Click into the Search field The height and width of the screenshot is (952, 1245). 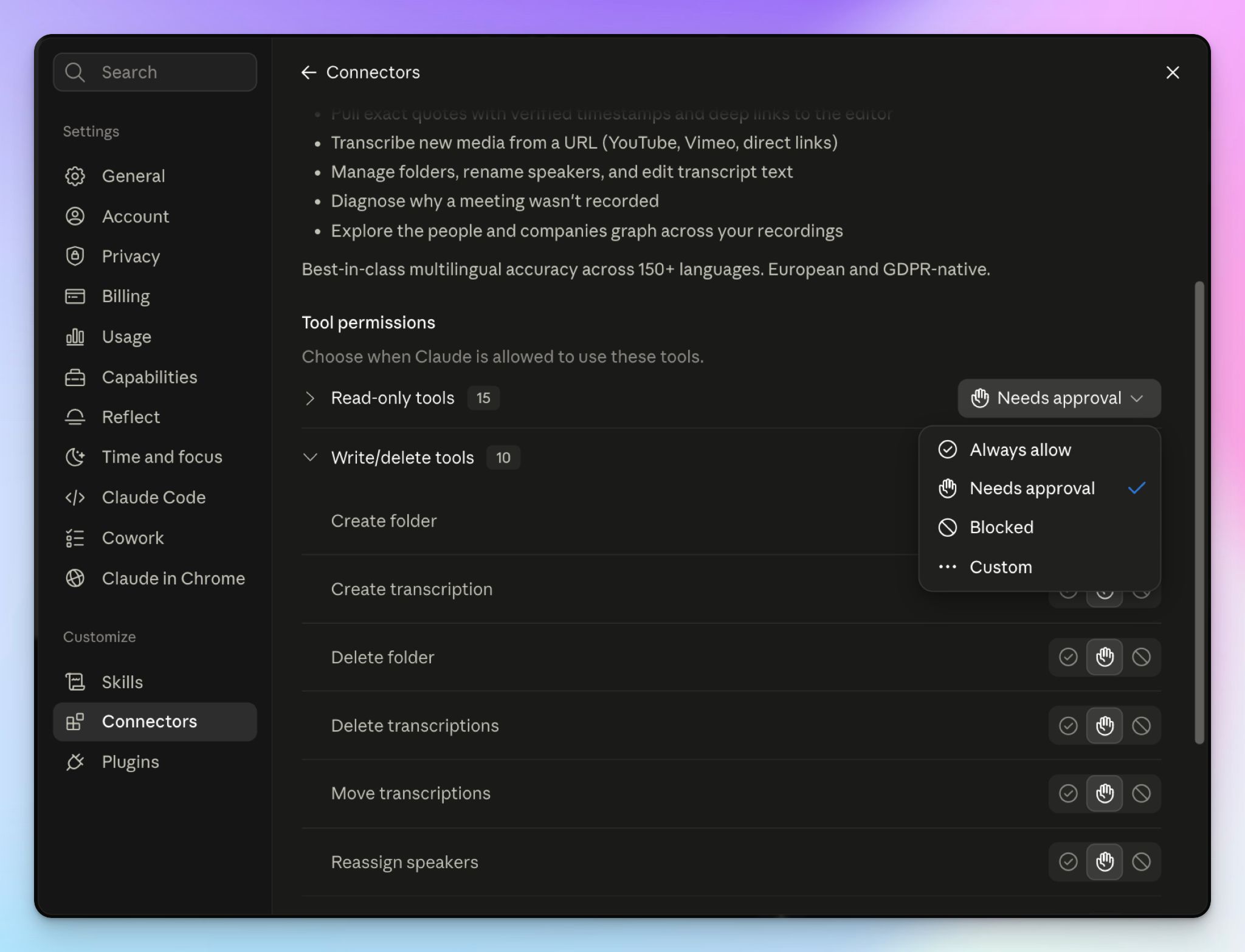tap(155, 72)
